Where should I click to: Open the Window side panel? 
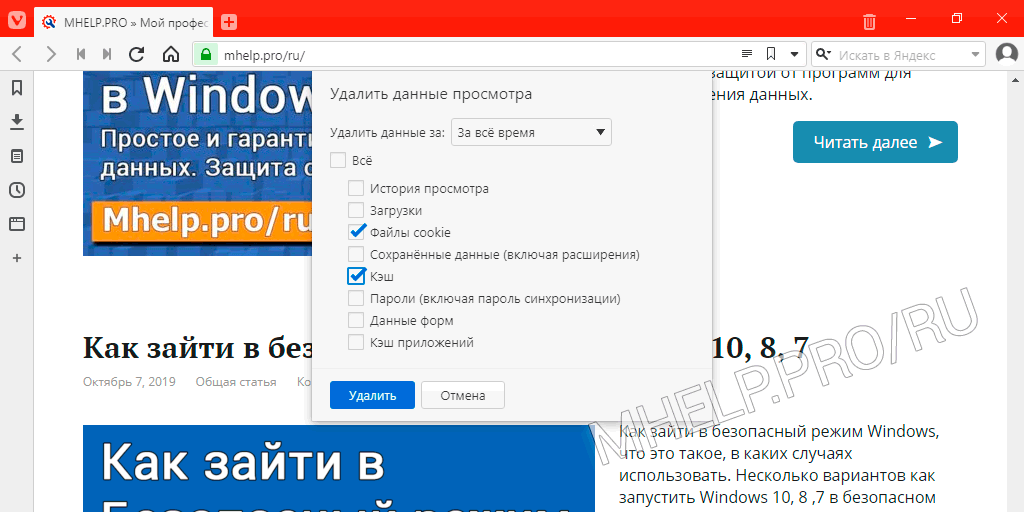[x=17, y=224]
